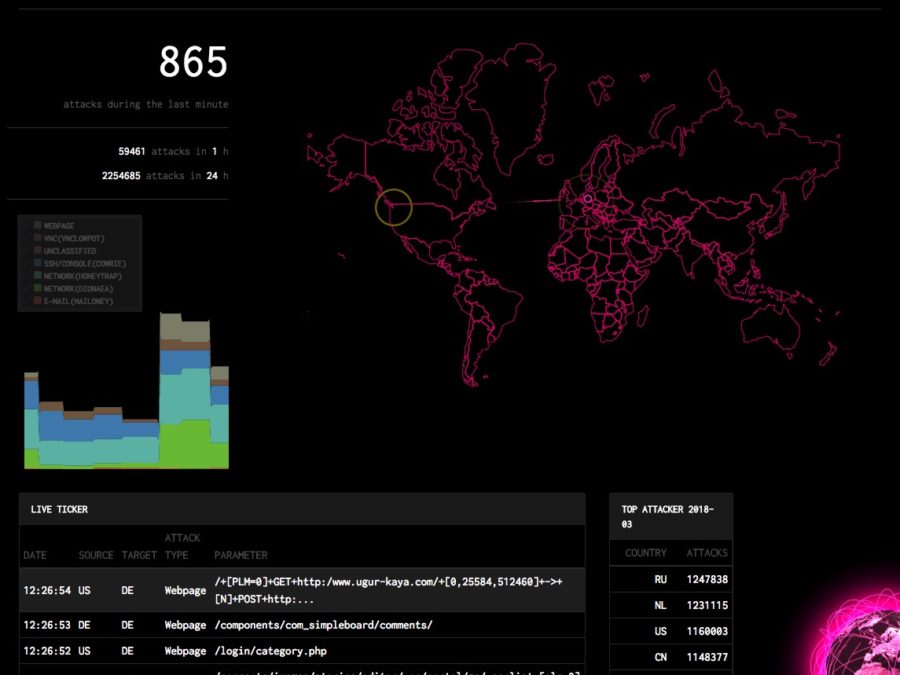Toggle E-MAIL(MAILONEY) legend entry
This screenshot has width=900, height=675.
(77, 300)
